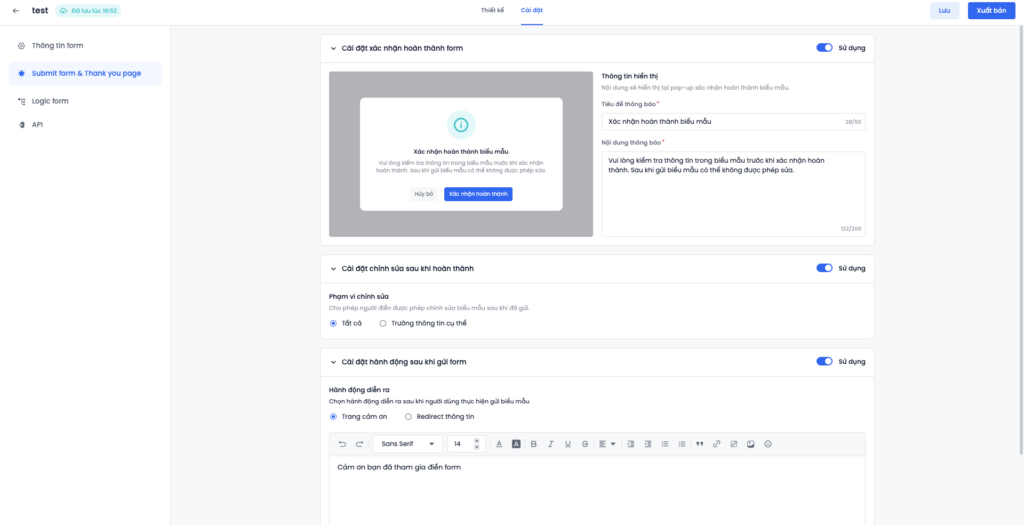Click the 'Lưu' save button
This screenshot has height=525, width=1024.
[x=944, y=11]
